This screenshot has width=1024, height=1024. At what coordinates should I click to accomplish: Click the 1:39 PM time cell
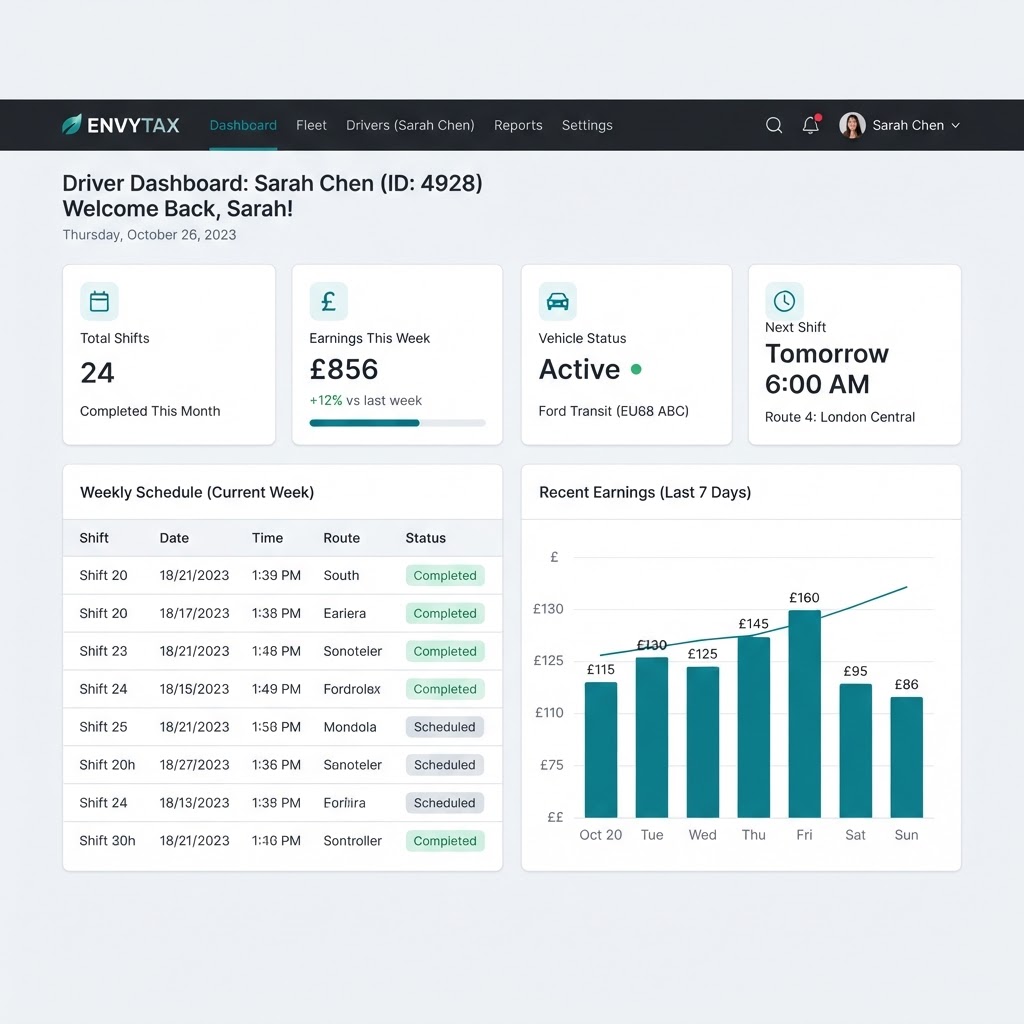pos(276,575)
